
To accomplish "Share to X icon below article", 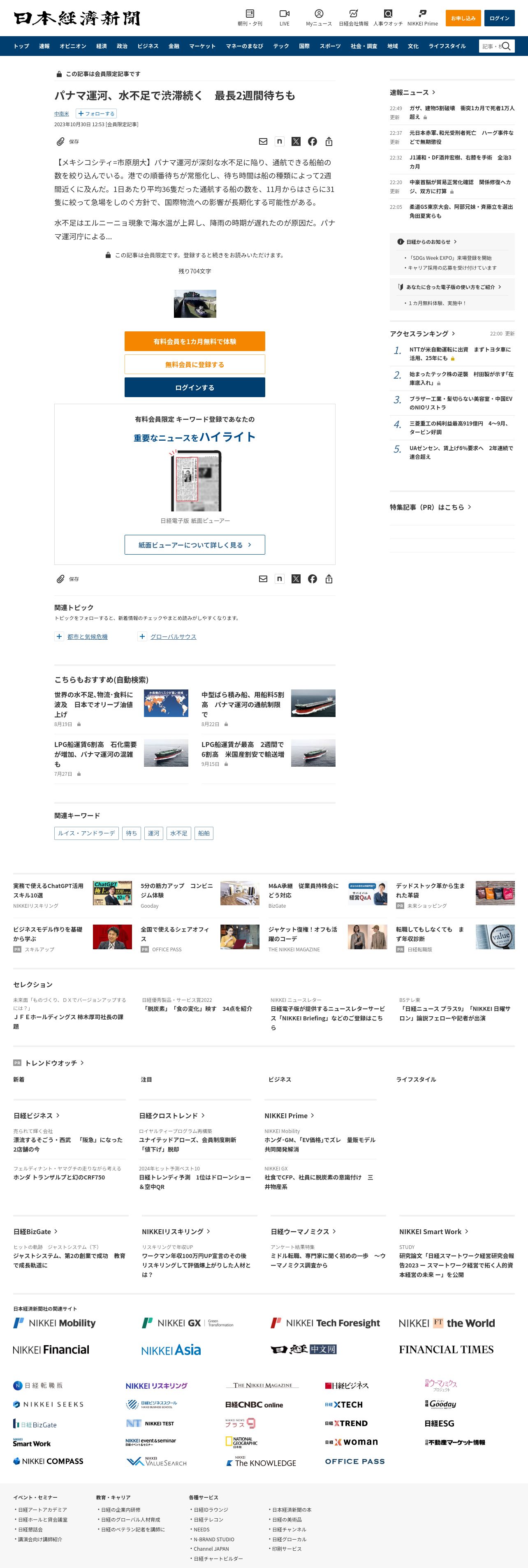I will coord(296,579).
